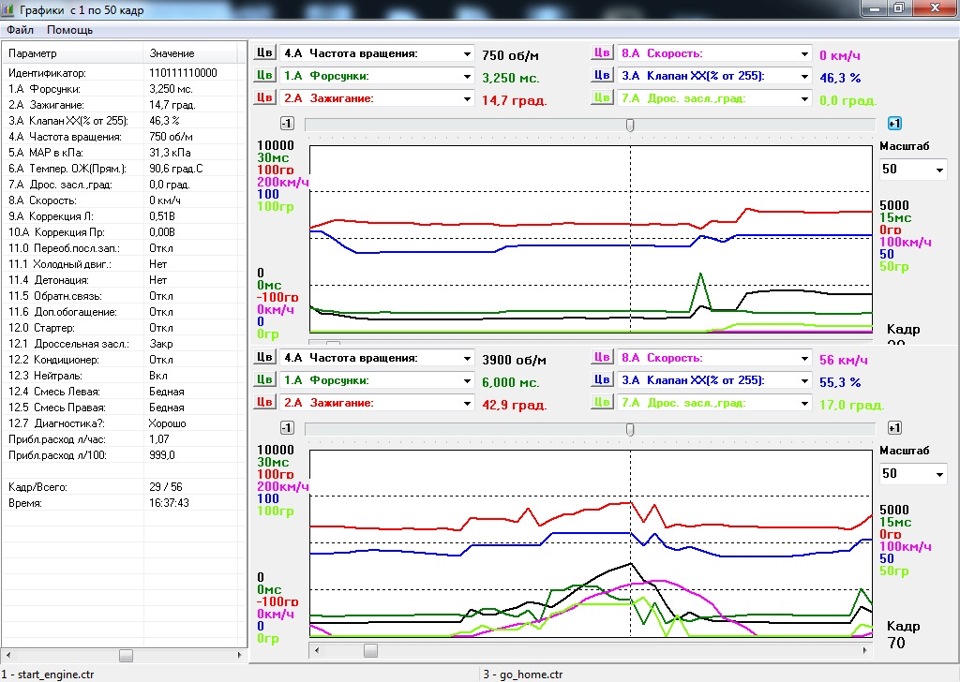Click the status bar entry 1 - start_engine.ctr

click(48, 675)
